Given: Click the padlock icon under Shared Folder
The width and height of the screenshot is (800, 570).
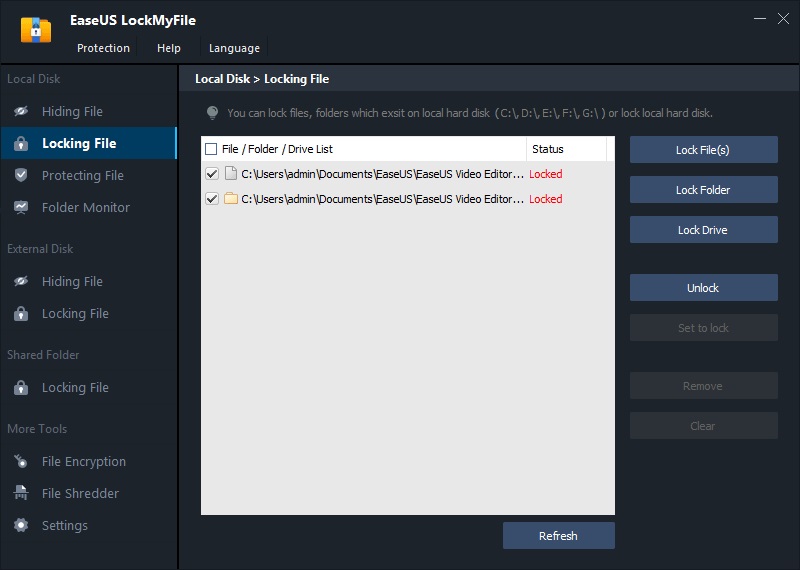Looking at the screenshot, I should (21, 387).
